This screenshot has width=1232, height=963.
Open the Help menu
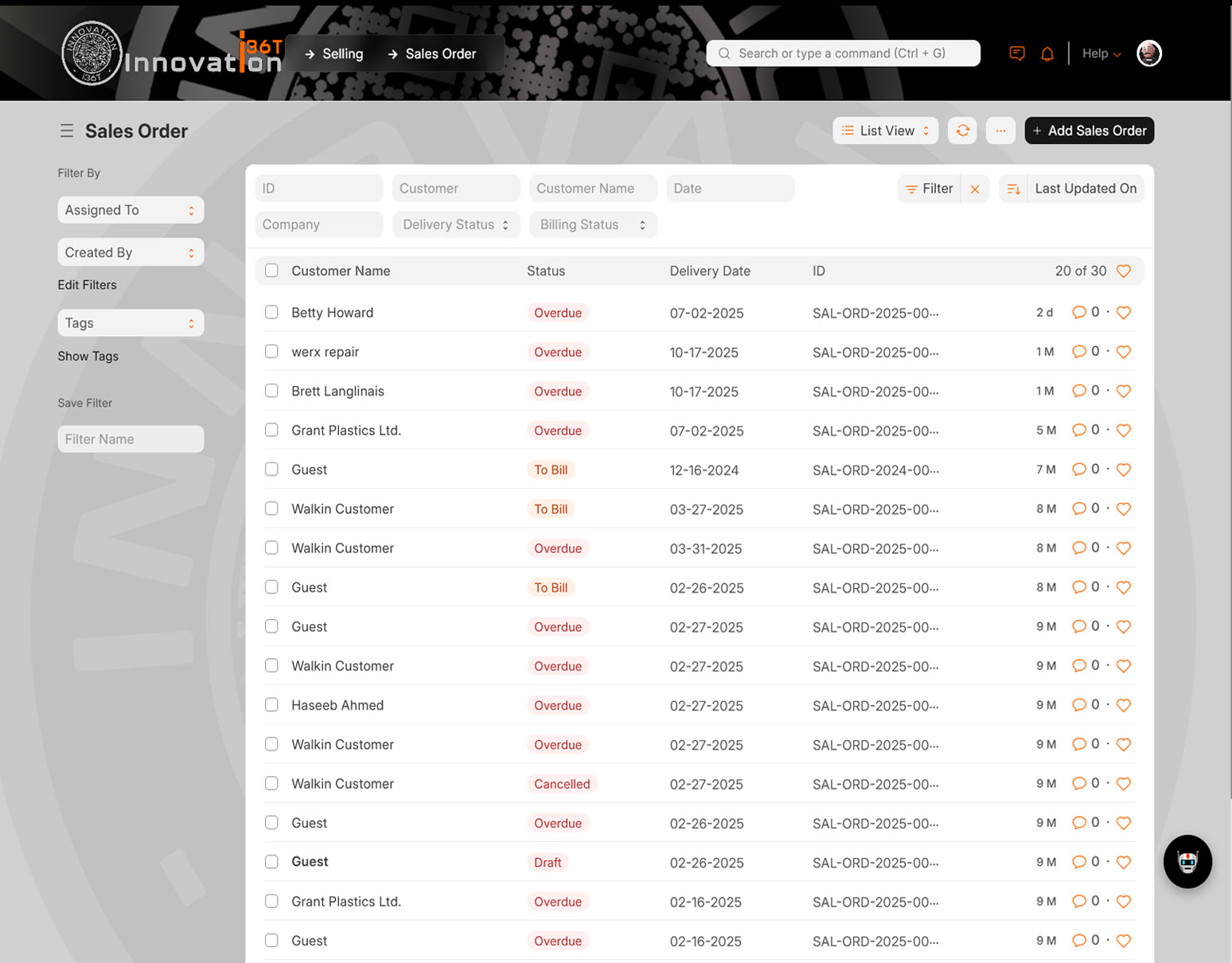1101,53
